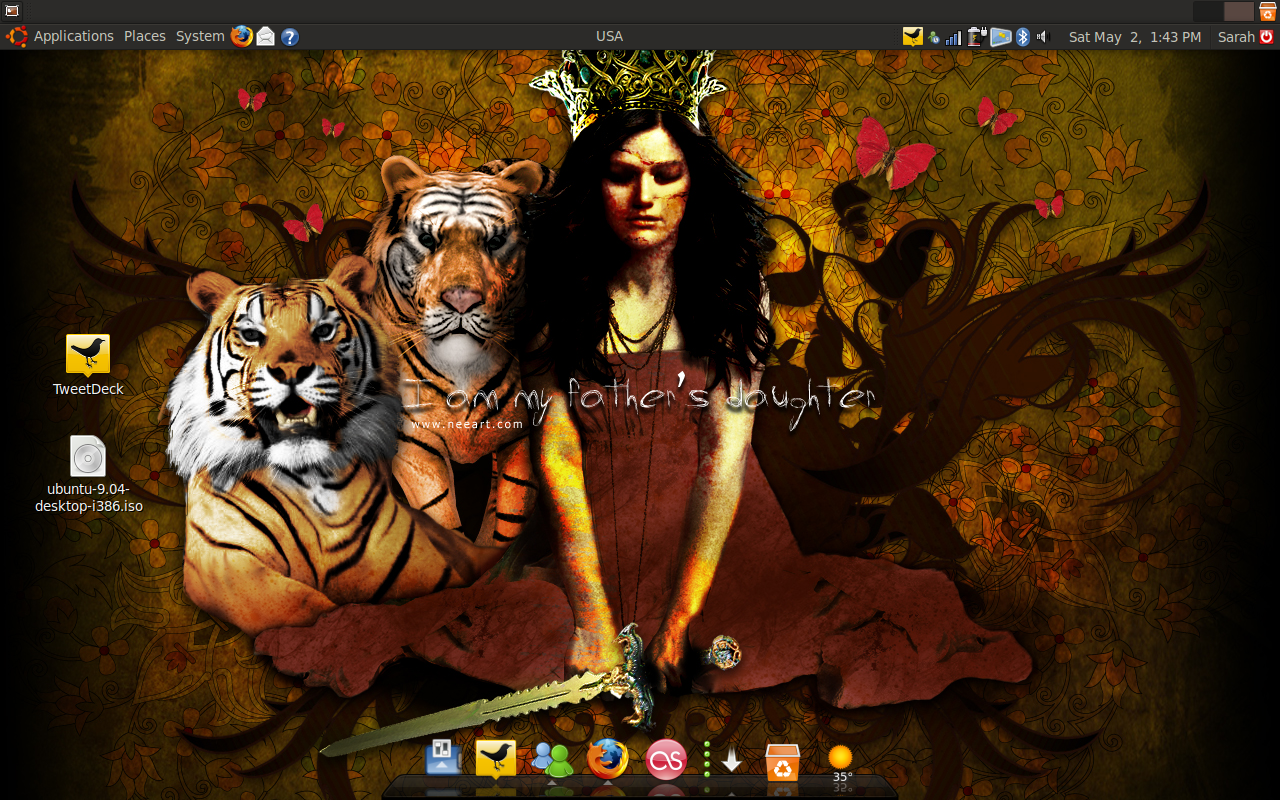Click the volume speaker icon
The width and height of the screenshot is (1280, 800).
1042,37
